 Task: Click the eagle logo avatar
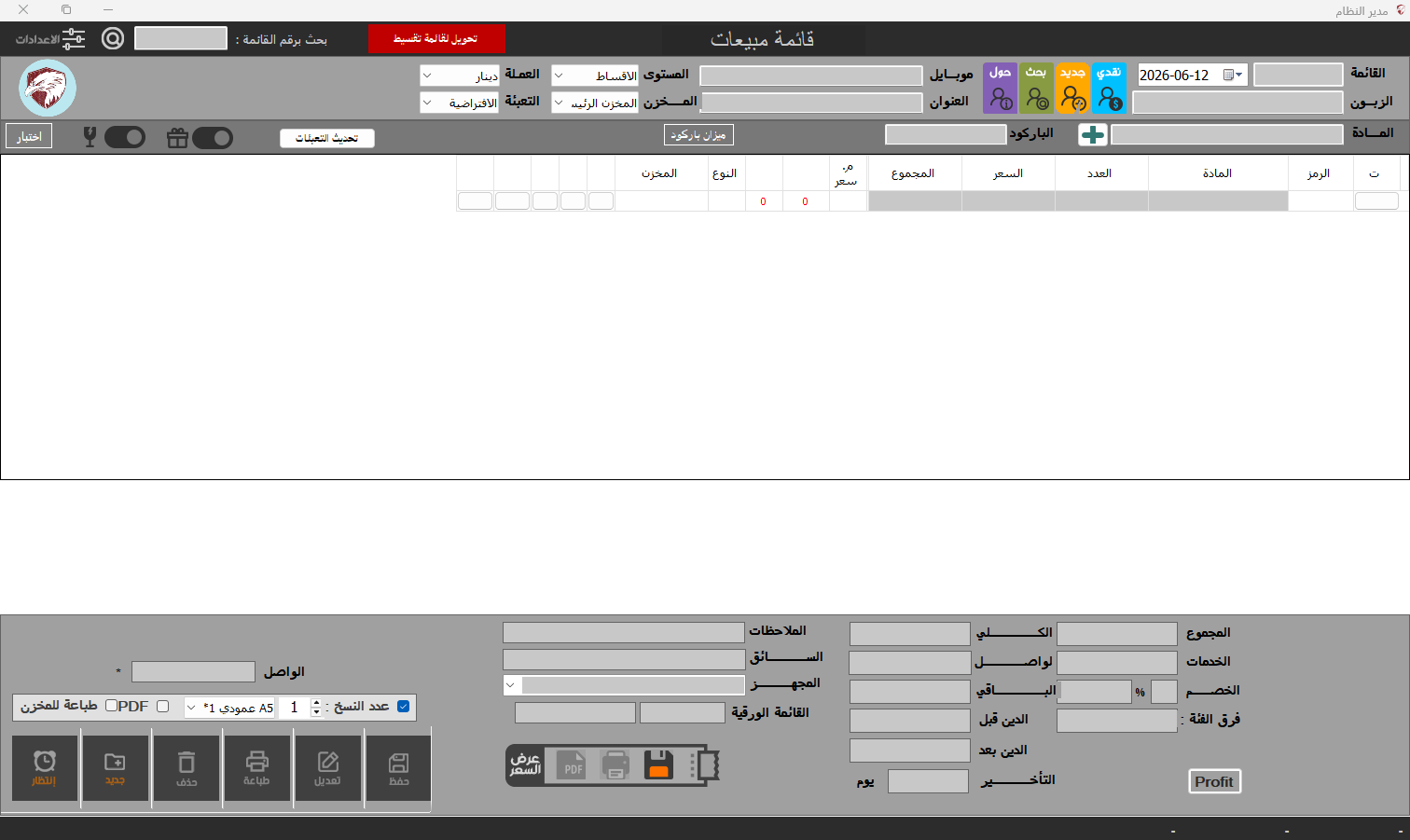[48, 89]
